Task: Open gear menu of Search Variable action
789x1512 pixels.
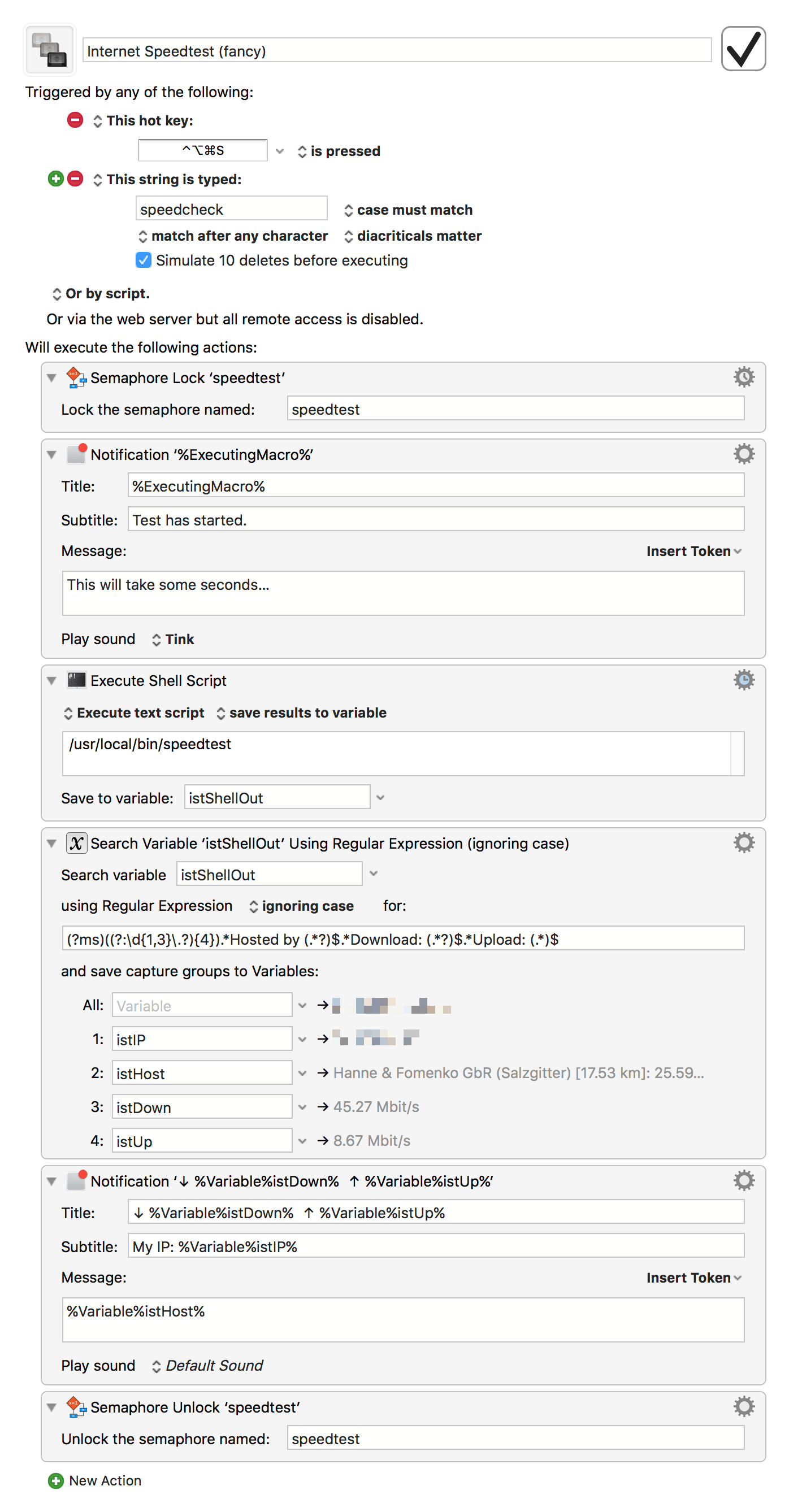Action: [744, 843]
